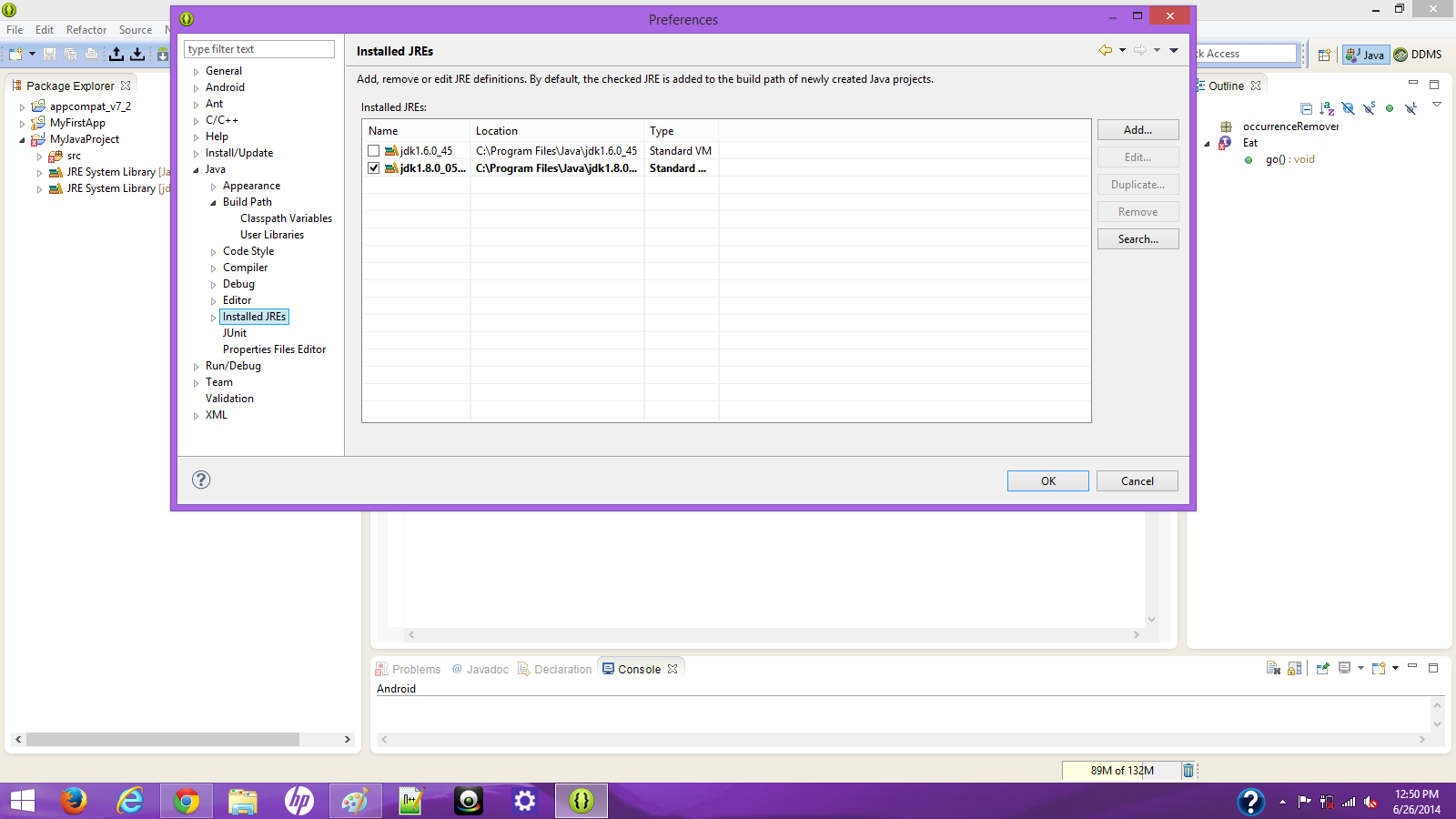The width and height of the screenshot is (1456, 819).
Task: Collapse MyJavaProject in Package Explorer
Action: pos(22,140)
